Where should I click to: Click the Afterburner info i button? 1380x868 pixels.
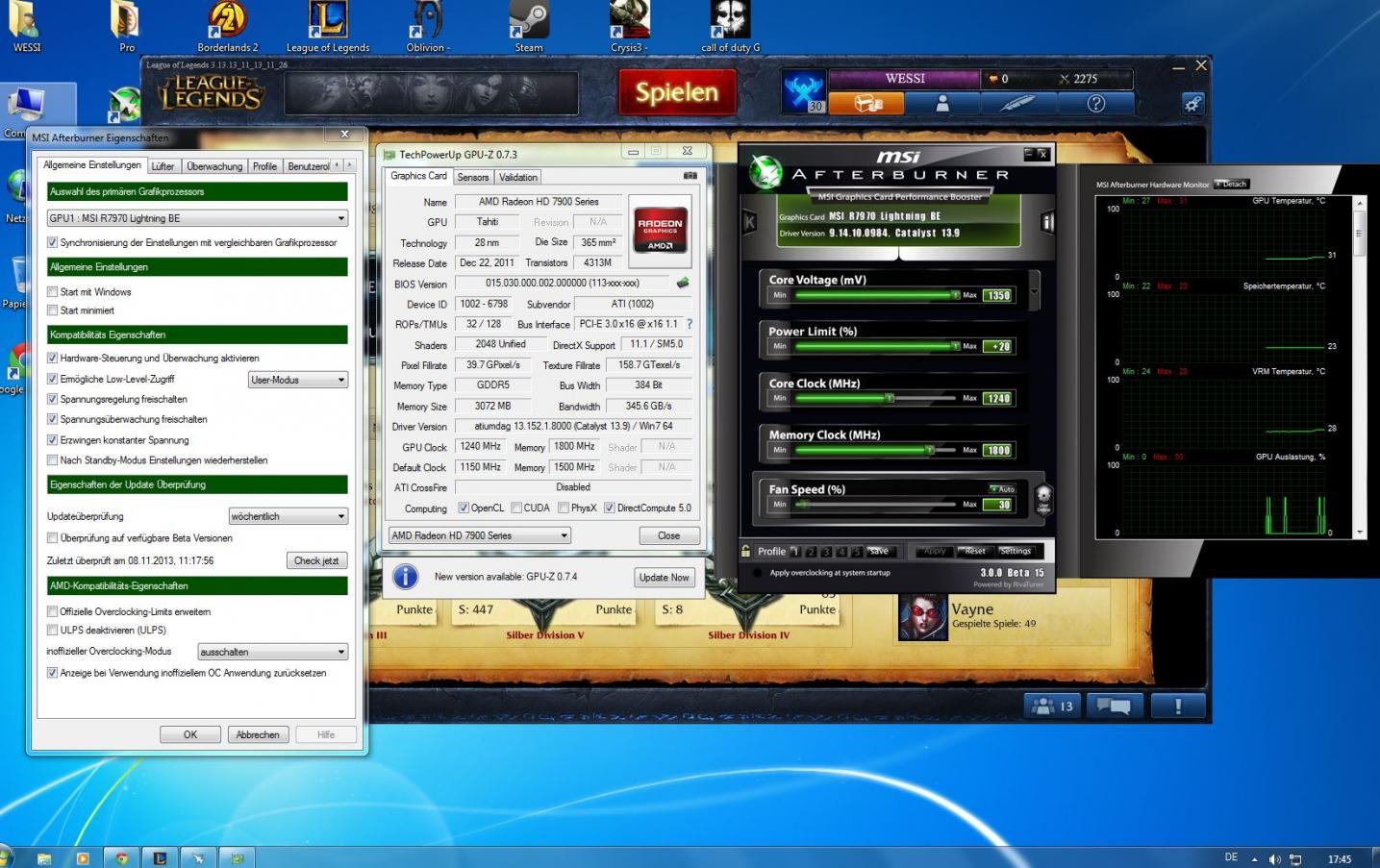pos(1046,222)
